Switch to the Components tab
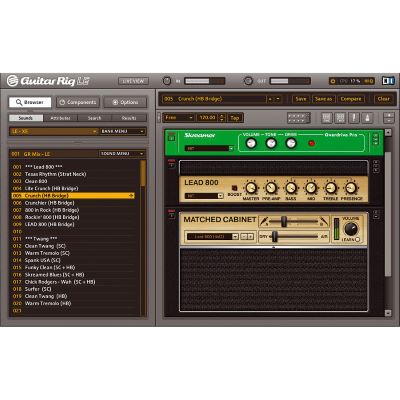The height and width of the screenshot is (400, 400). pos(78,102)
